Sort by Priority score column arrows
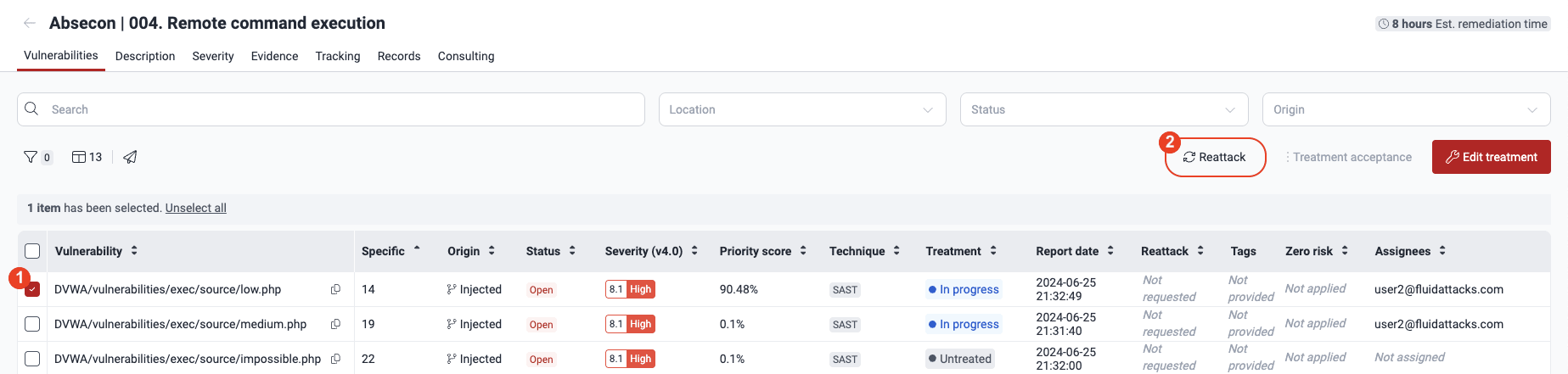 click(803, 251)
